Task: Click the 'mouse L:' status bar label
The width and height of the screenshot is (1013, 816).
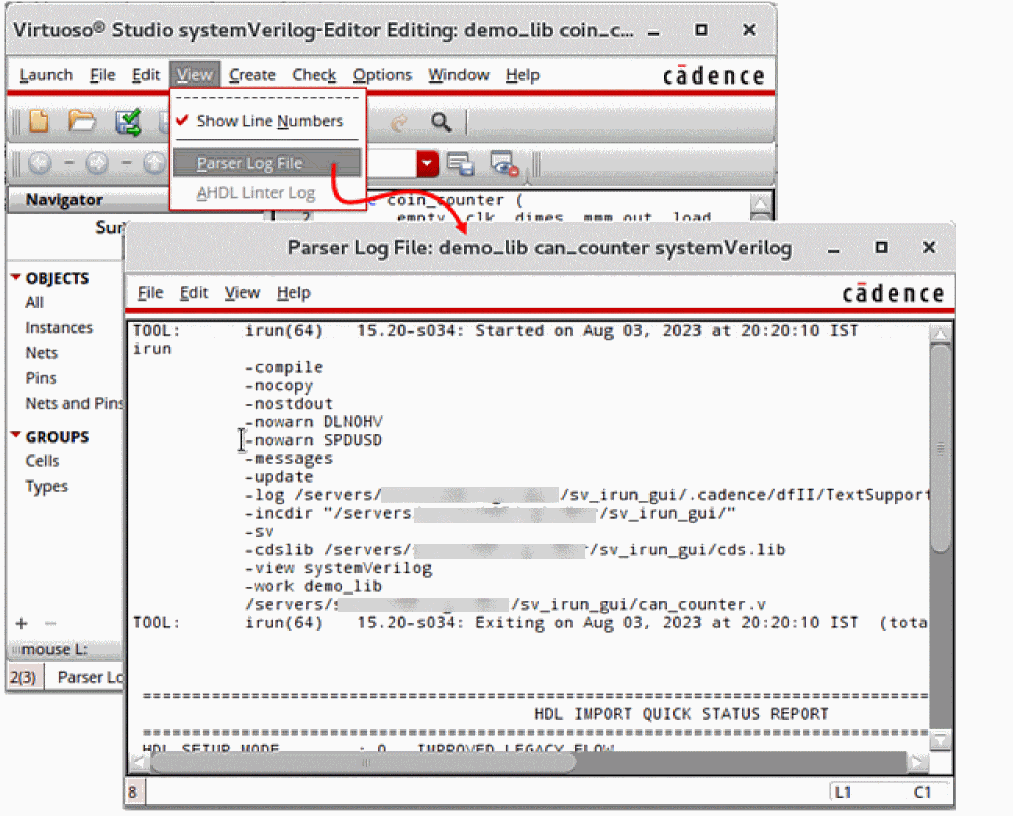Action: (54, 649)
